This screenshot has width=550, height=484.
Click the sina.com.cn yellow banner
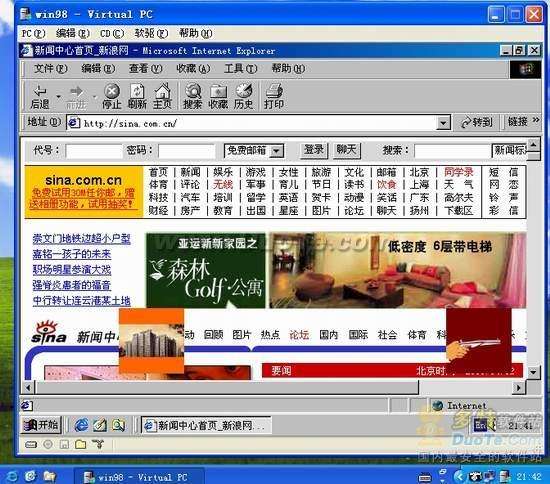pos(83,192)
